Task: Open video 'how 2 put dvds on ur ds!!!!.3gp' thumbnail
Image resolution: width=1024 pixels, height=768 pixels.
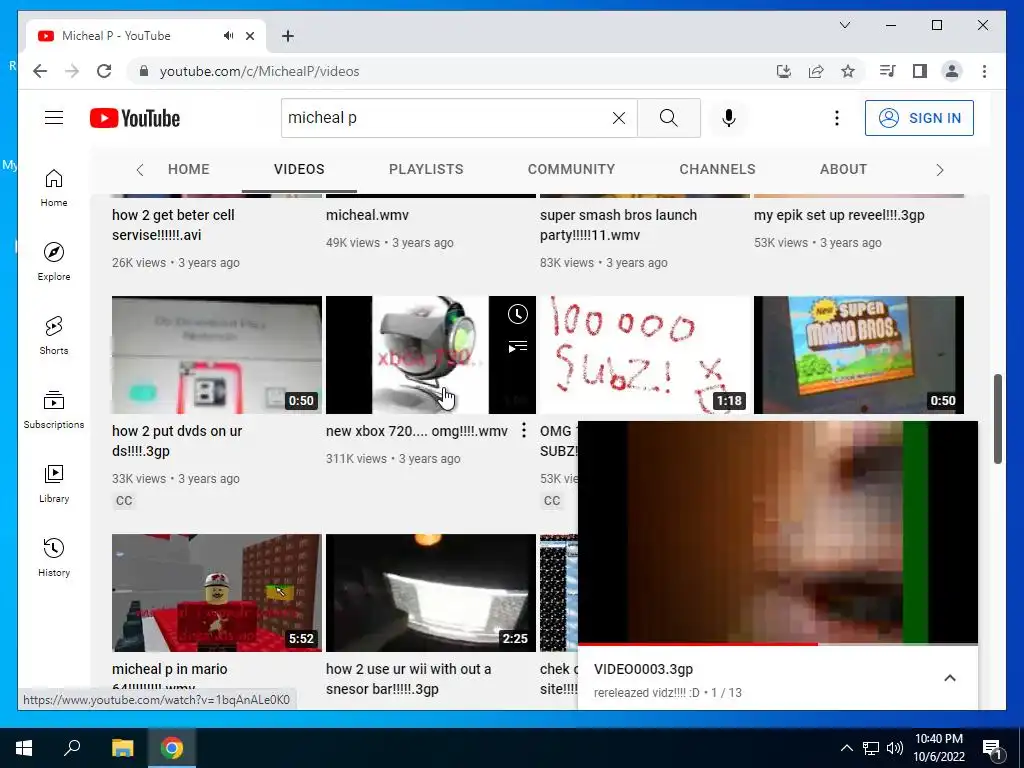Action: pyautogui.click(x=217, y=355)
